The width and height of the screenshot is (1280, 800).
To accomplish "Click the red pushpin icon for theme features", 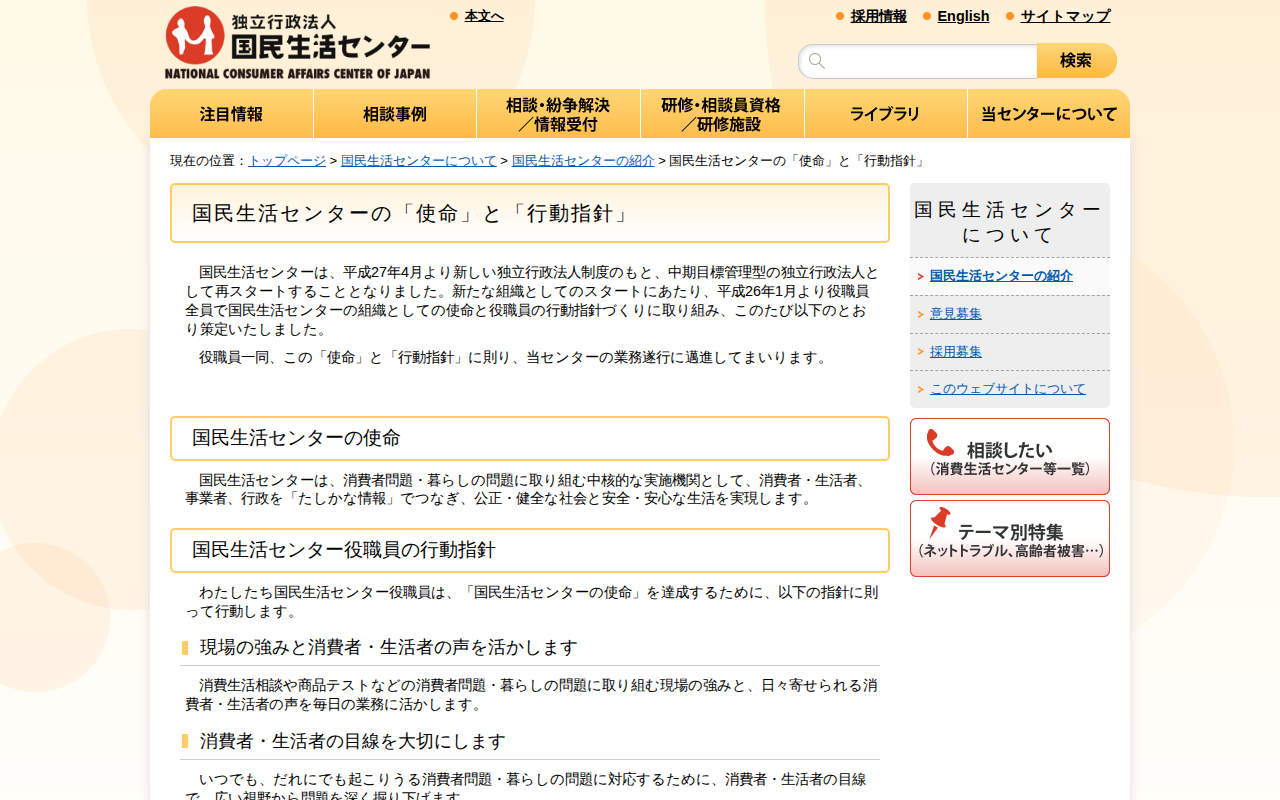I will pos(939,523).
